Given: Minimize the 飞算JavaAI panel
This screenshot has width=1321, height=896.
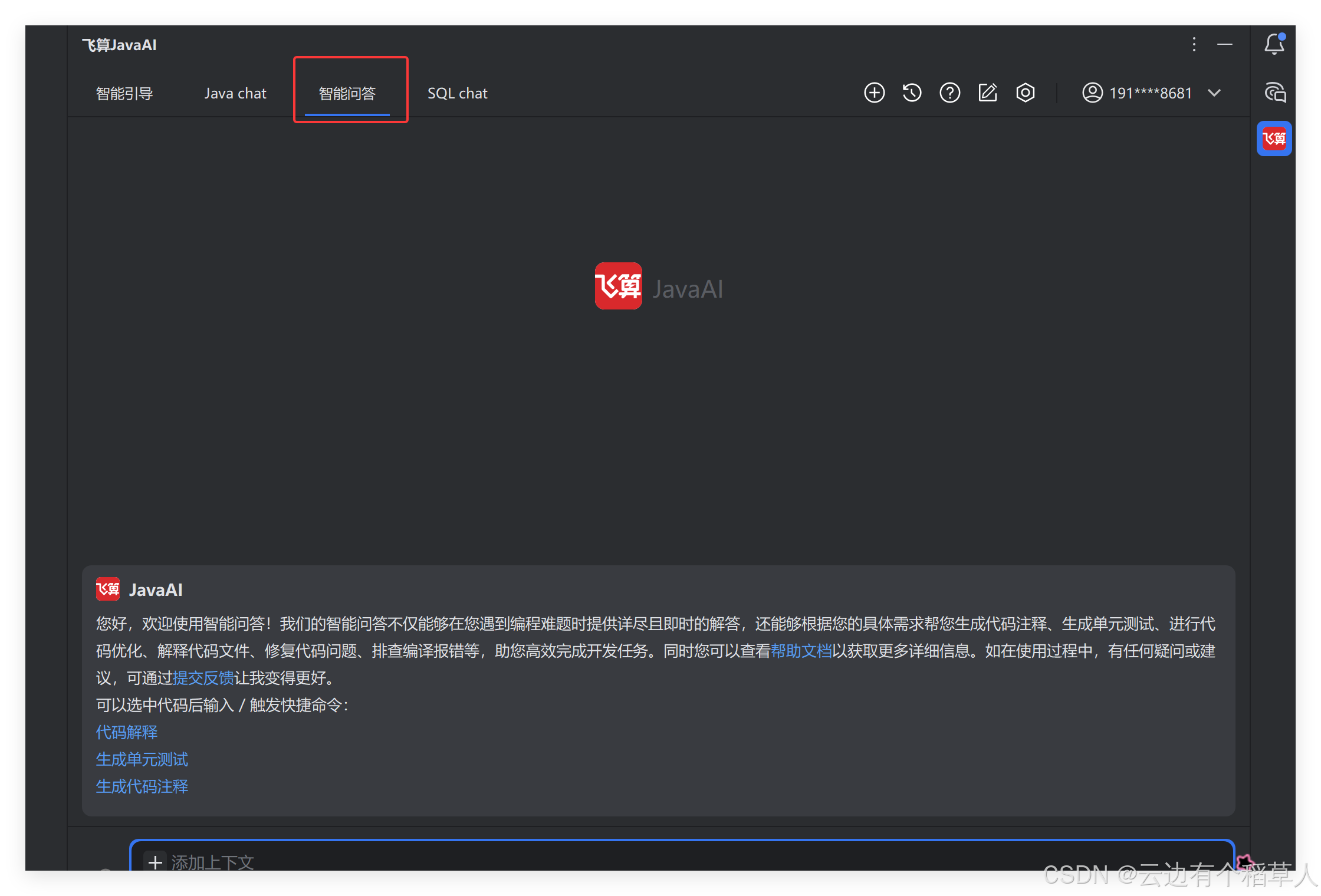Looking at the screenshot, I should (x=1225, y=44).
